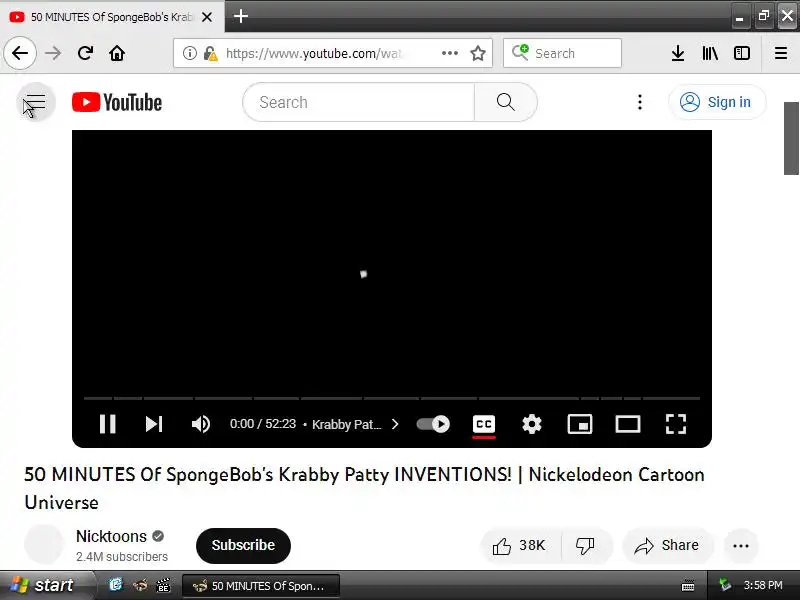Click the Sign in button

tap(717, 102)
